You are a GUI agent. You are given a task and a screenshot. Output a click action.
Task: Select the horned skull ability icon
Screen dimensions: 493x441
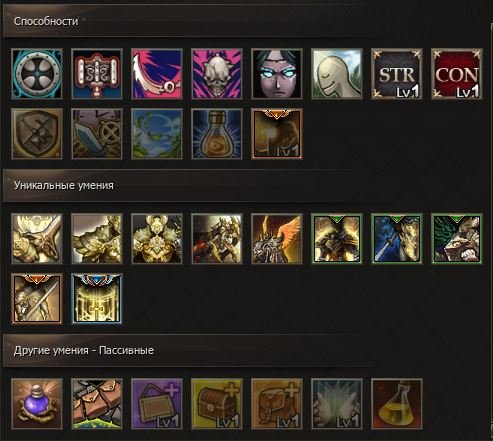click(217, 74)
